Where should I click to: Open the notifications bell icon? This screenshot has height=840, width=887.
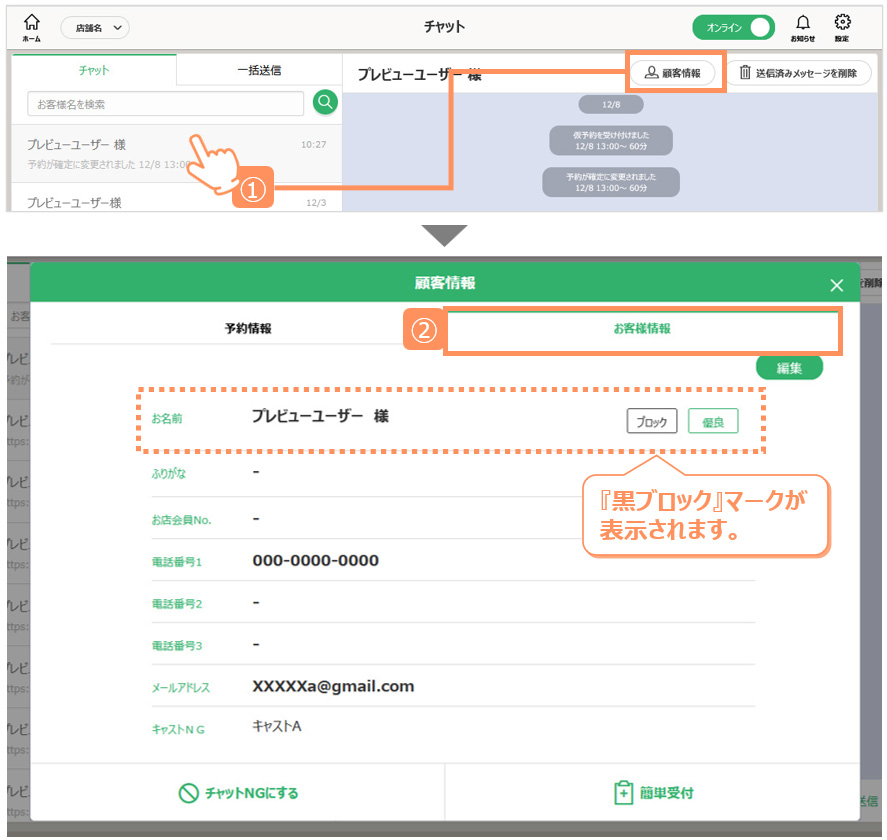coord(802,24)
